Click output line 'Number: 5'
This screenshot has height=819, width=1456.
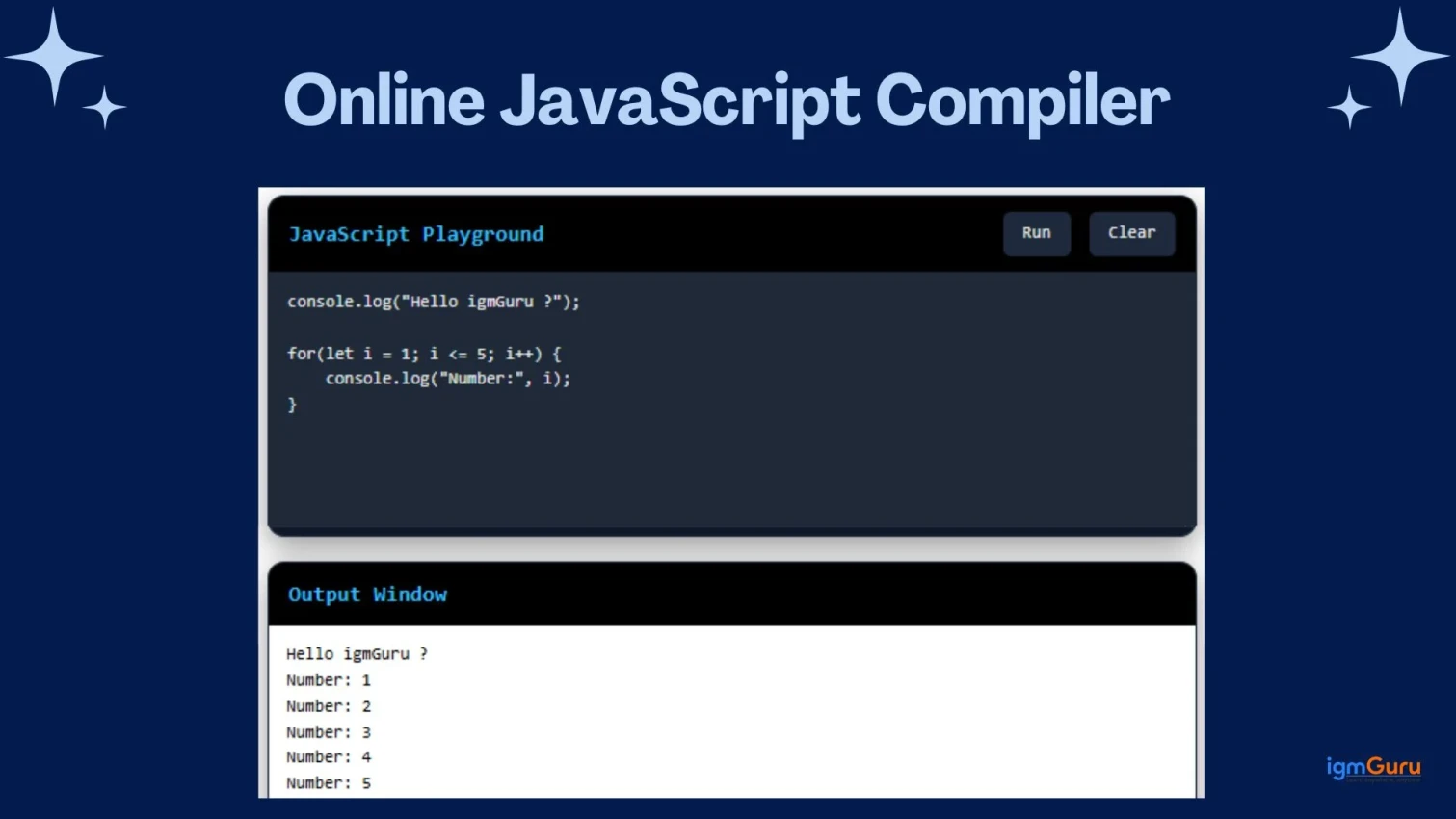pos(329,783)
